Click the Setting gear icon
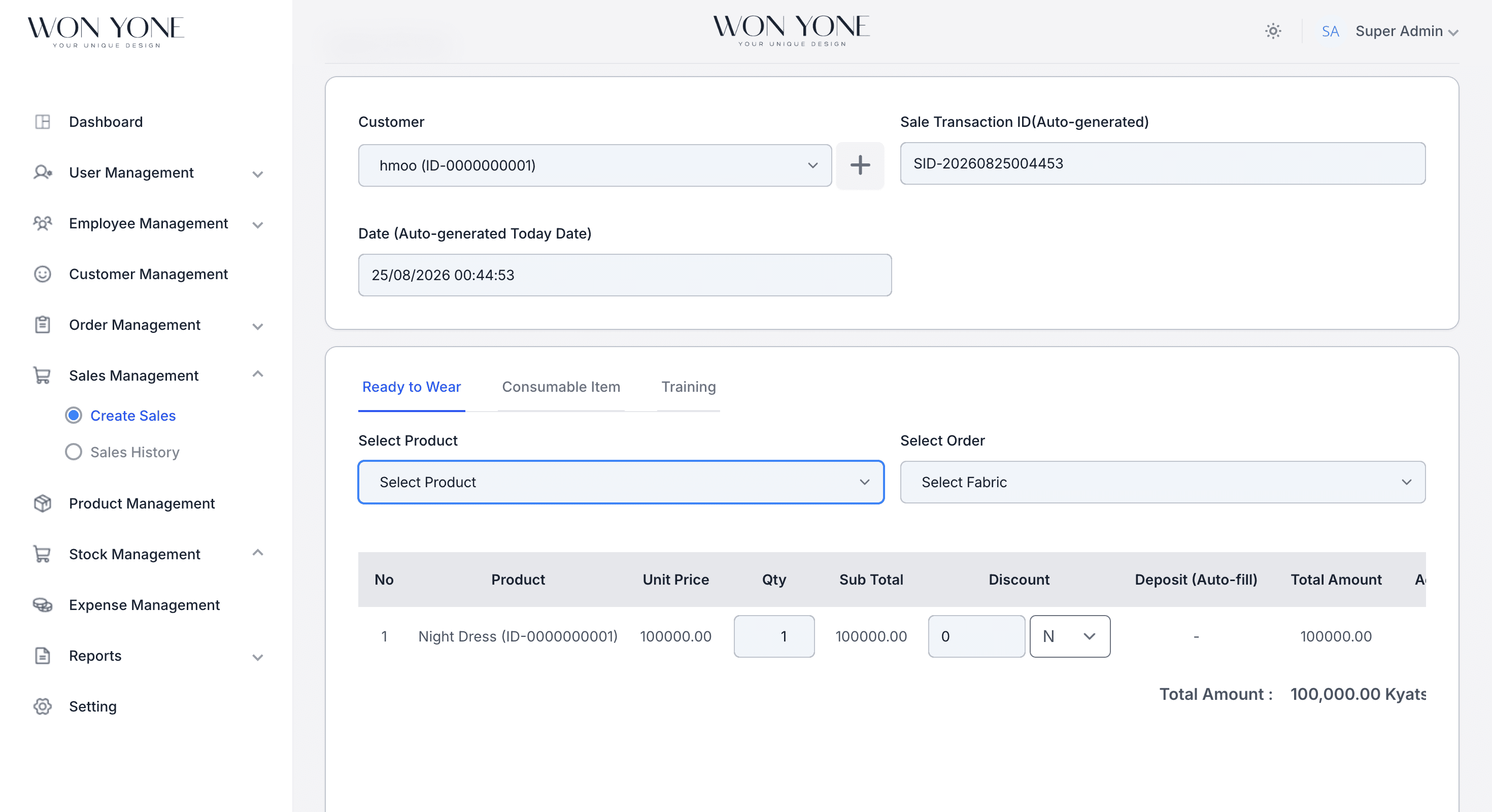Screen dimensions: 1492x812 click(42, 706)
